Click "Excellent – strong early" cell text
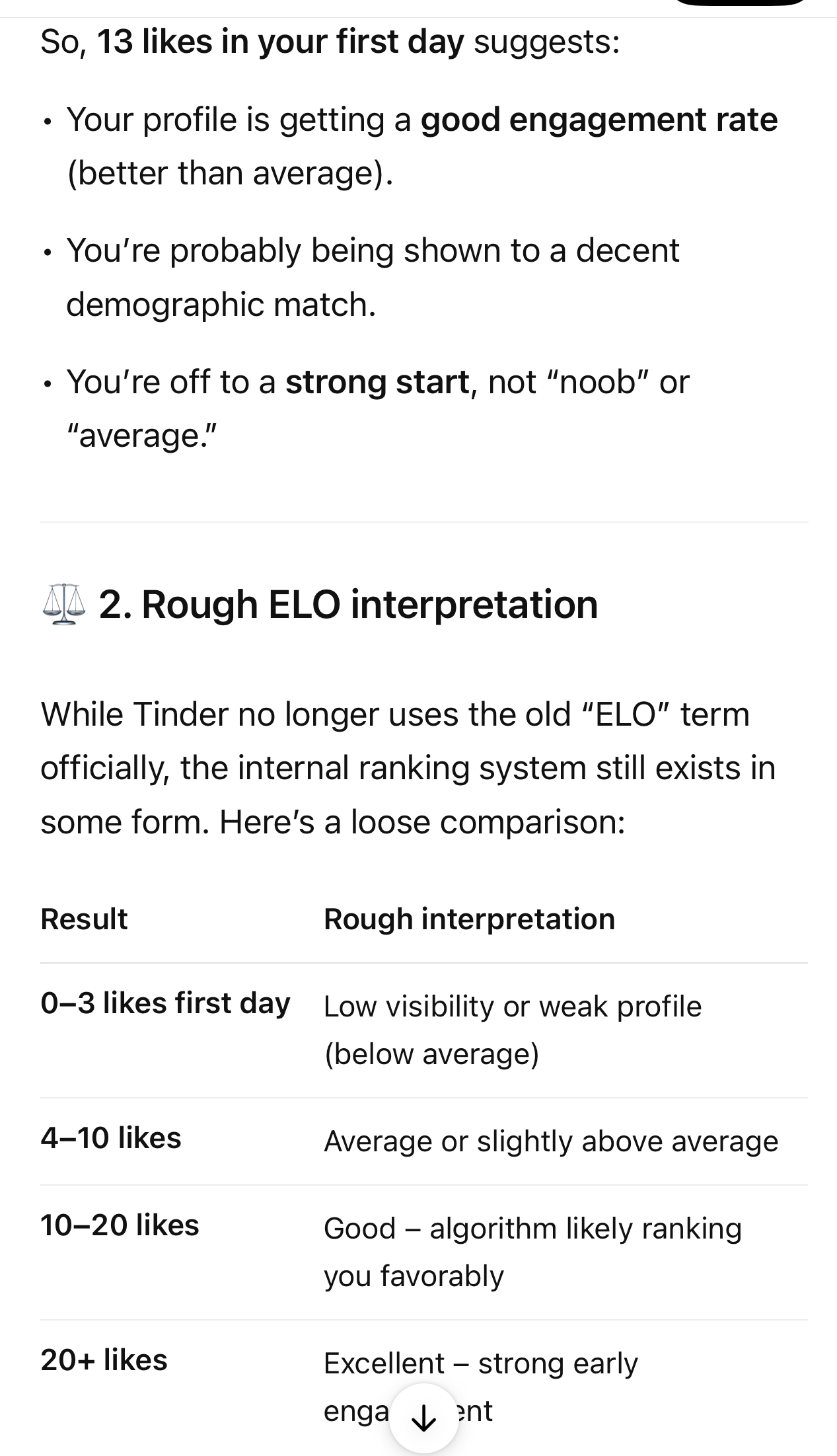 click(480, 1363)
